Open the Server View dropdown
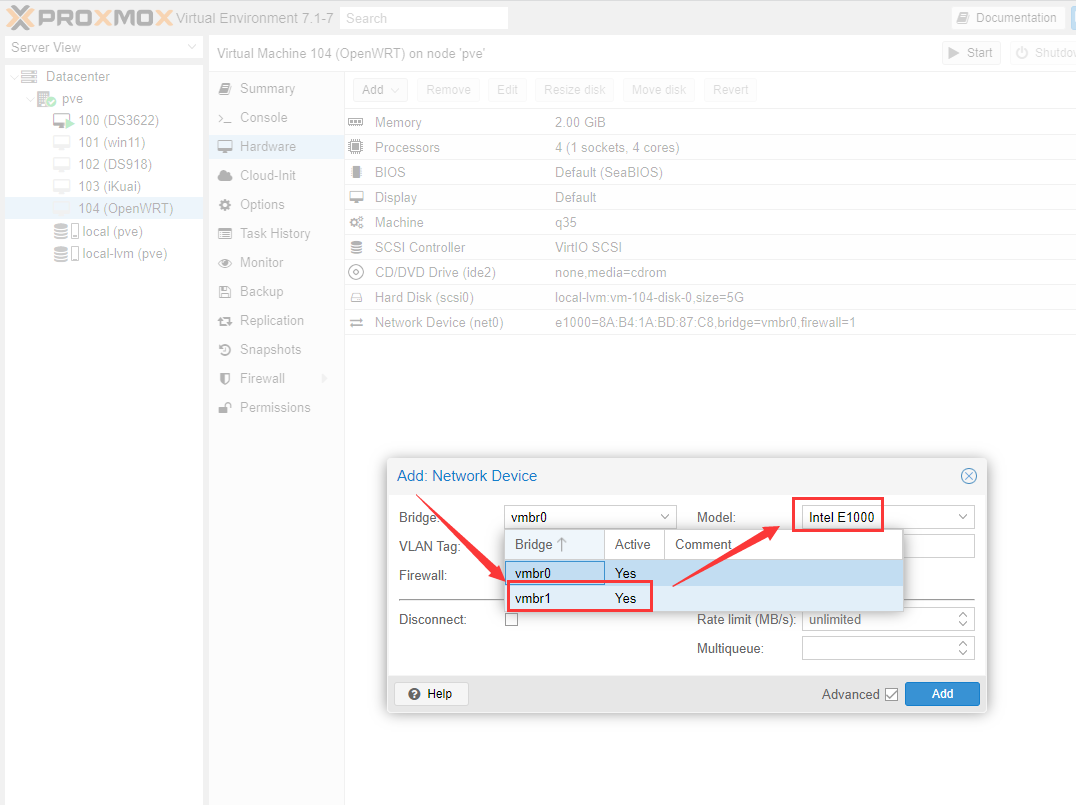 192,48
